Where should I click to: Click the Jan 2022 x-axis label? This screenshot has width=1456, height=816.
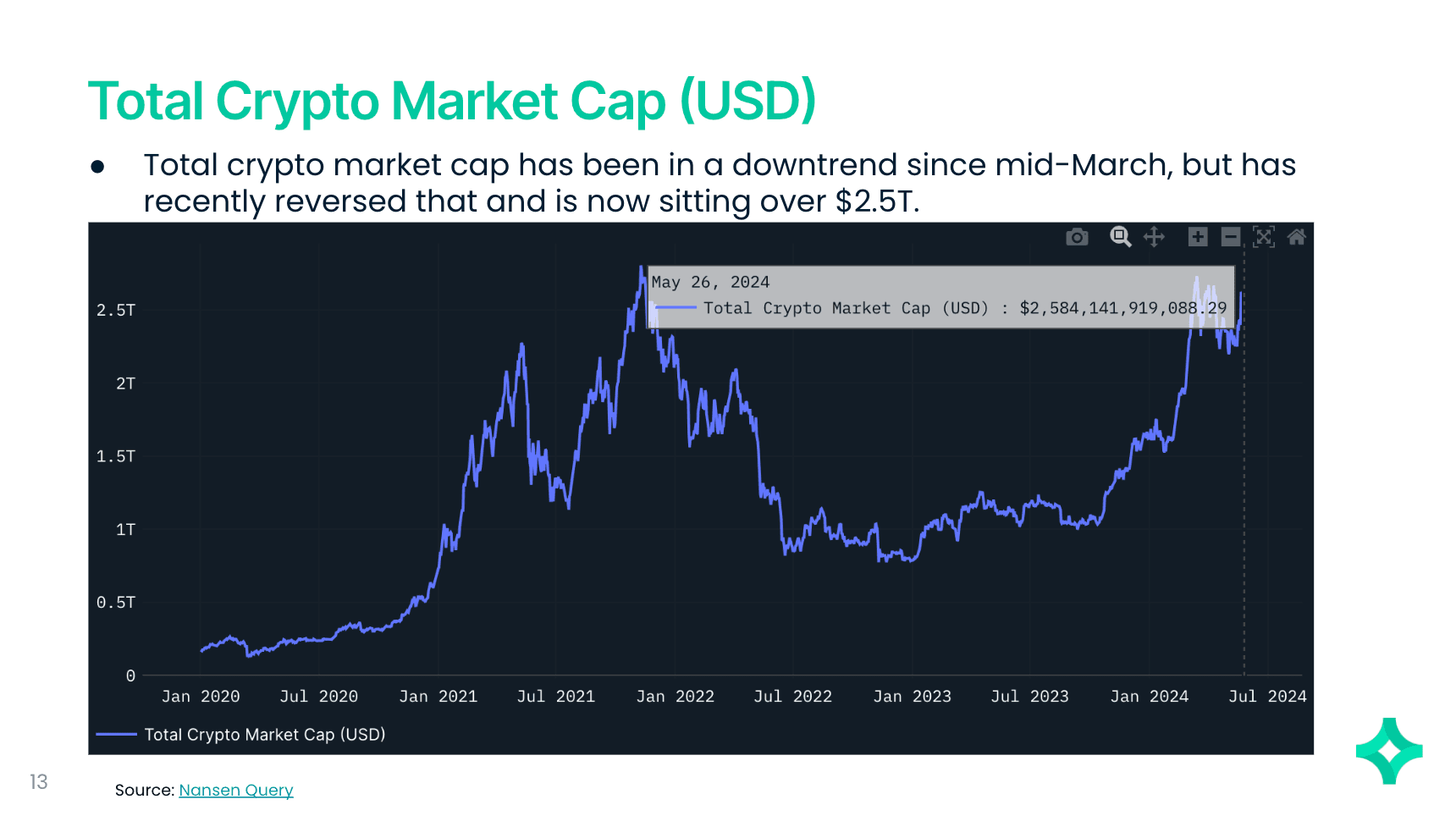(x=676, y=697)
